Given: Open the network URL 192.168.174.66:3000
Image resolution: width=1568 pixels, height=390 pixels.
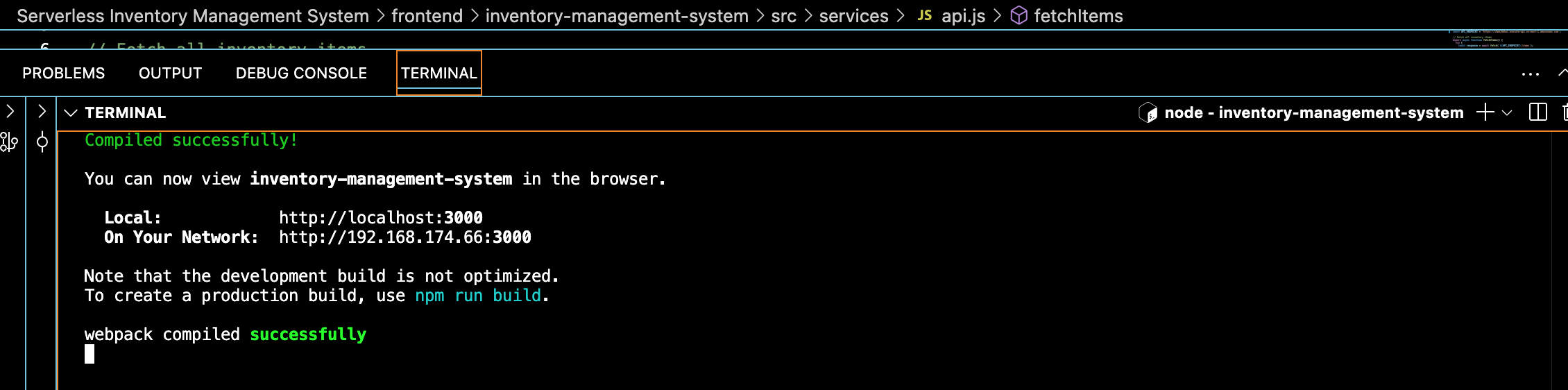Looking at the screenshot, I should pyautogui.click(x=405, y=237).
